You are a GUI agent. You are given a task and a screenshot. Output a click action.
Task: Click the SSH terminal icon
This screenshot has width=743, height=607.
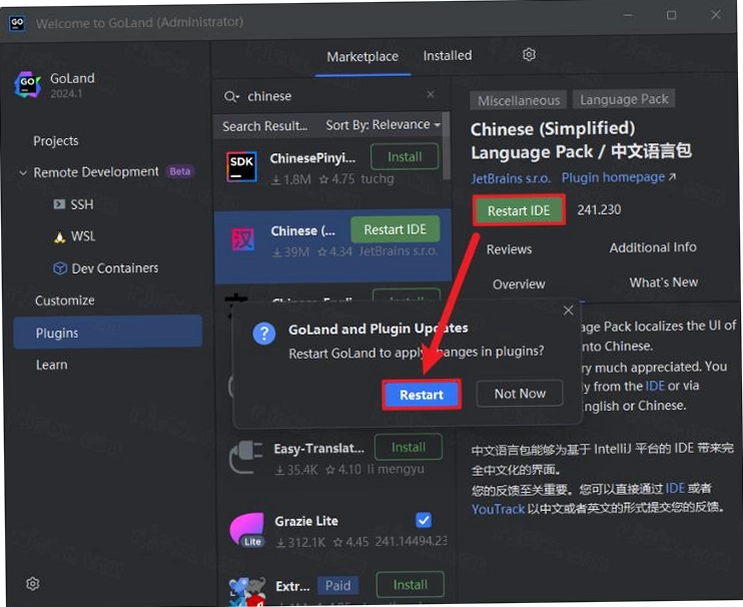pyautogui.click(x=59, y=204)
